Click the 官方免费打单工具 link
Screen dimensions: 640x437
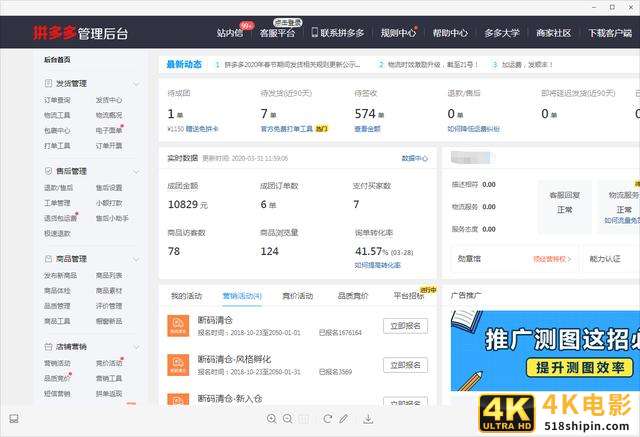coord(287,129)
